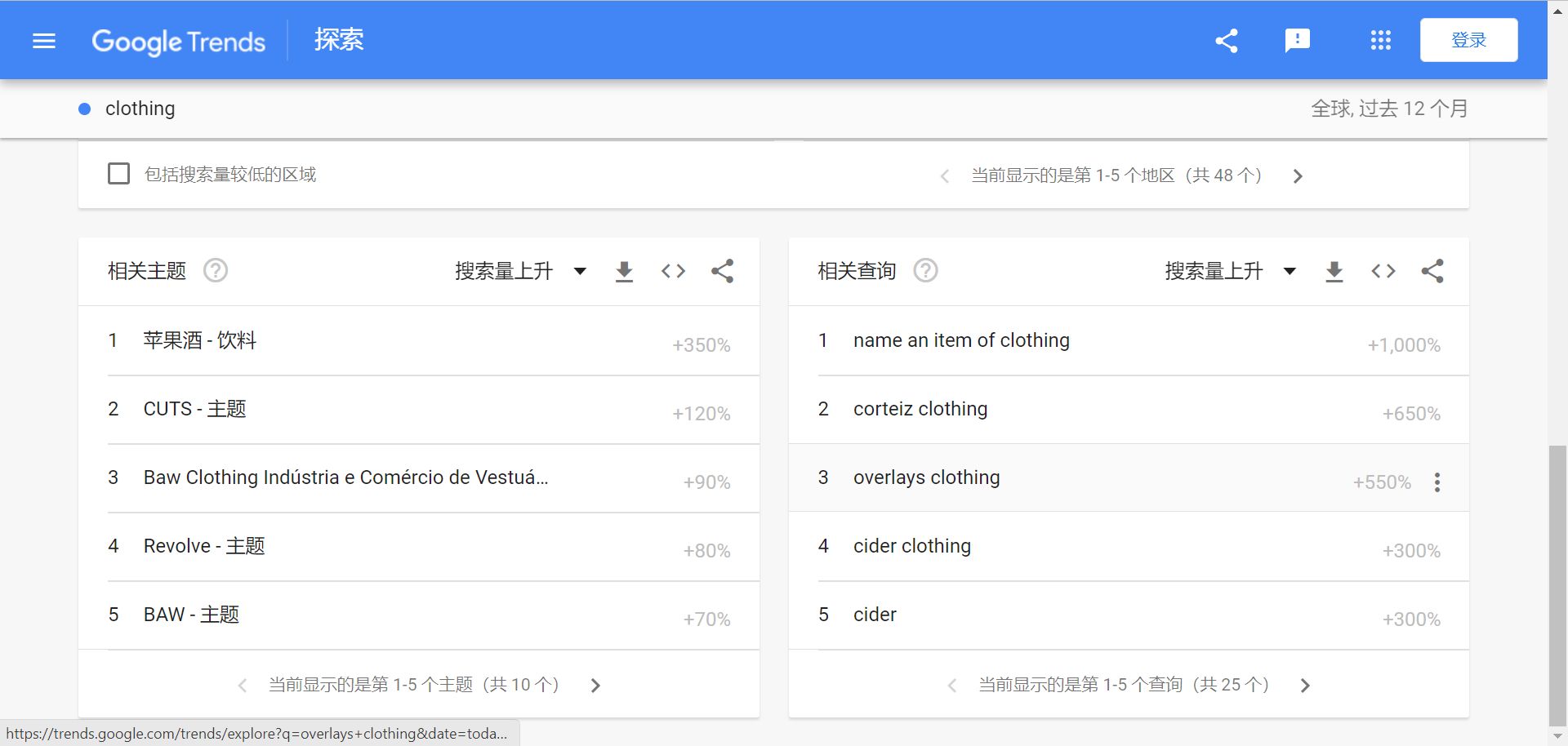Send feedback using the feedback icon
Screen dimensions: 1568x746
pyautogui.click(x=1297, y=39)
